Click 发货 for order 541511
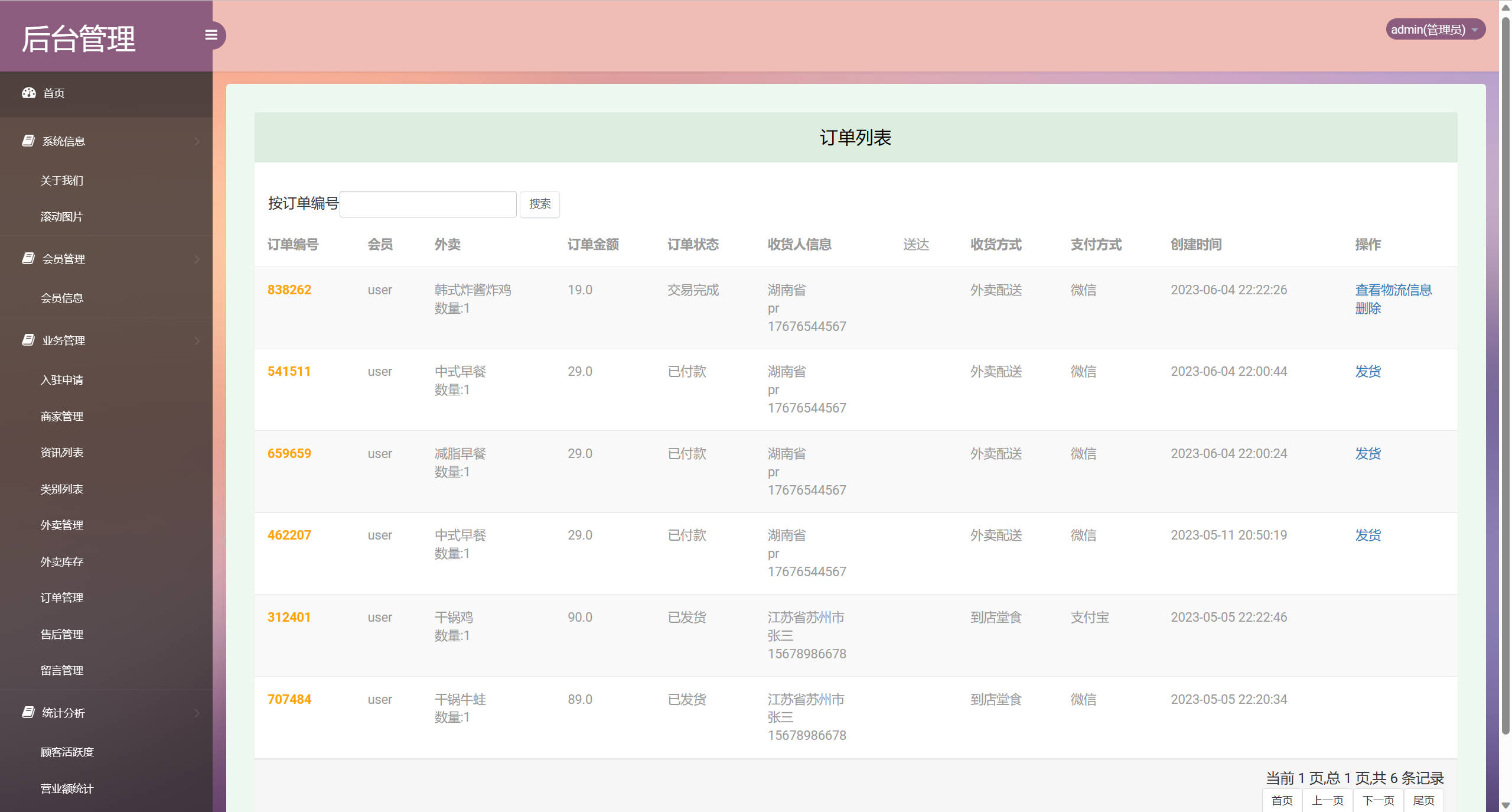Screen dimensions: 1512x812 [1367, 371]
